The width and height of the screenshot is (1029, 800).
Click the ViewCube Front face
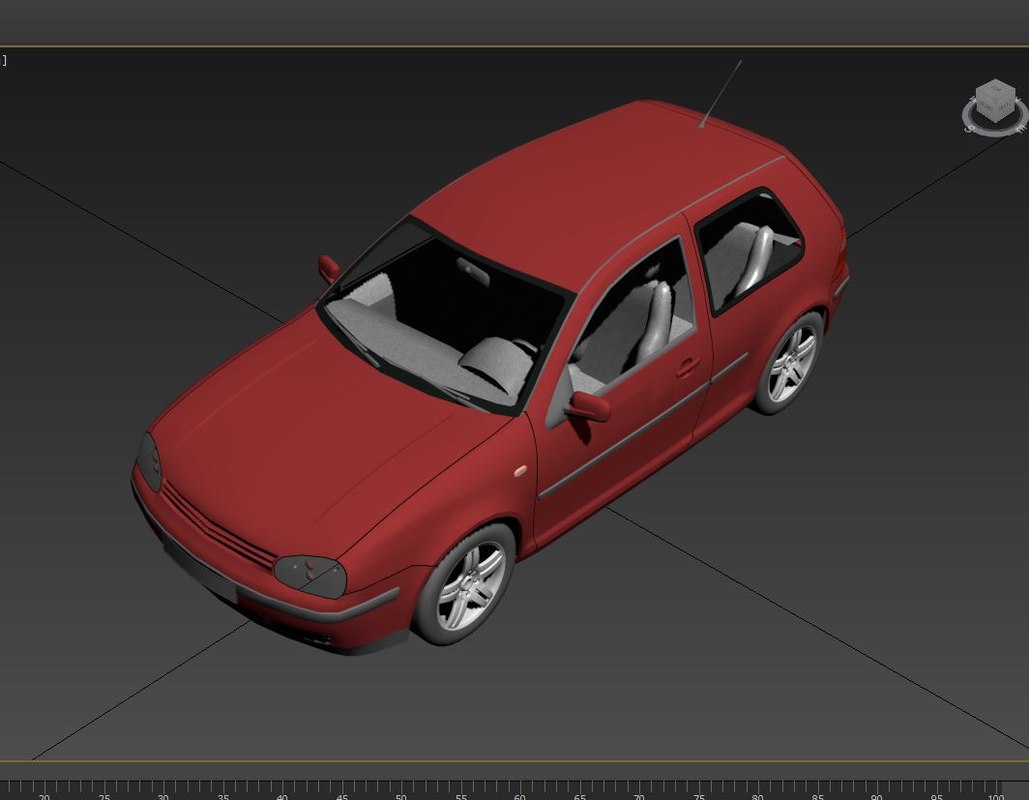(984, 107)
